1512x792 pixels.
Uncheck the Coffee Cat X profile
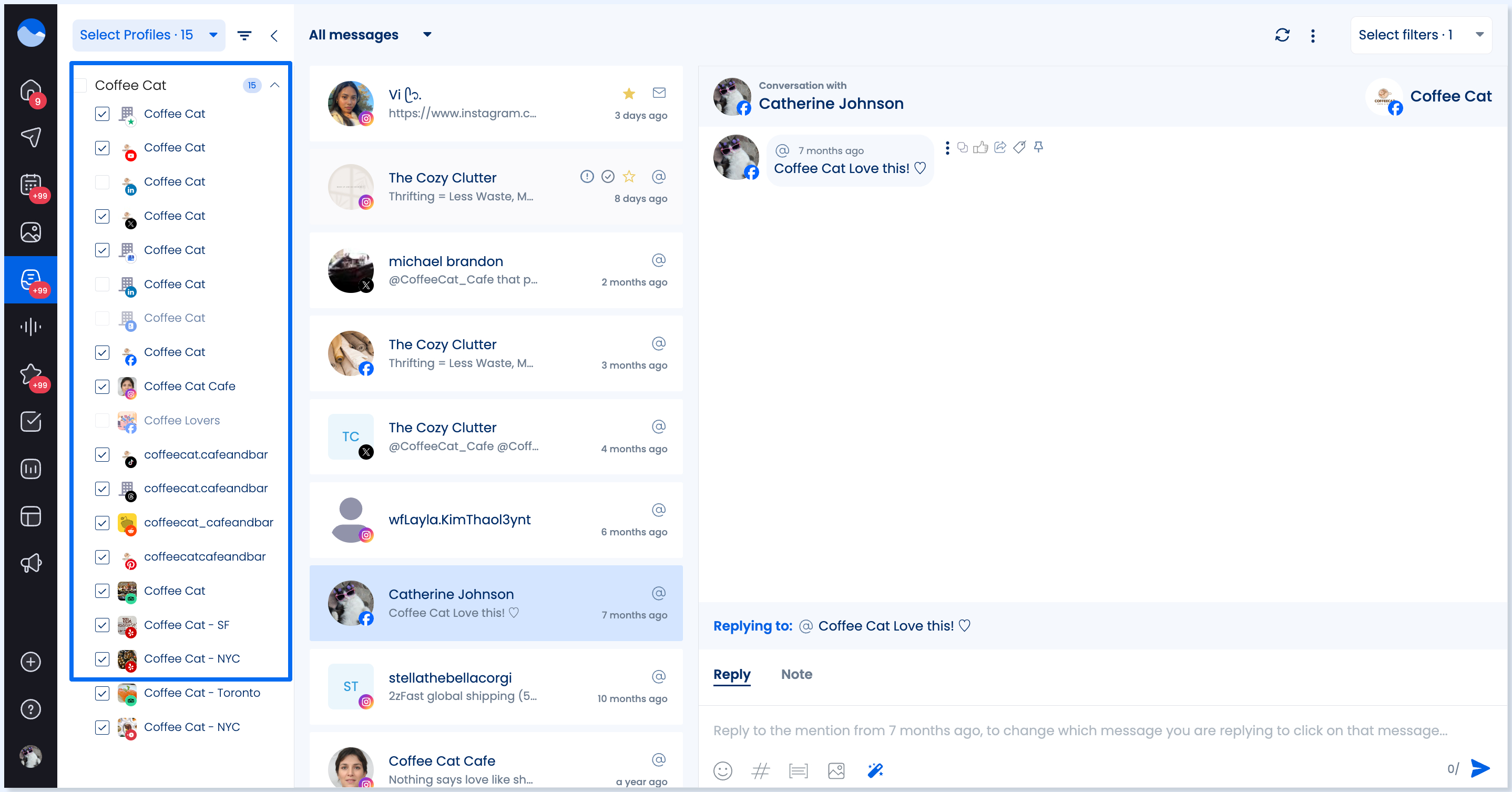coord(102,216)
